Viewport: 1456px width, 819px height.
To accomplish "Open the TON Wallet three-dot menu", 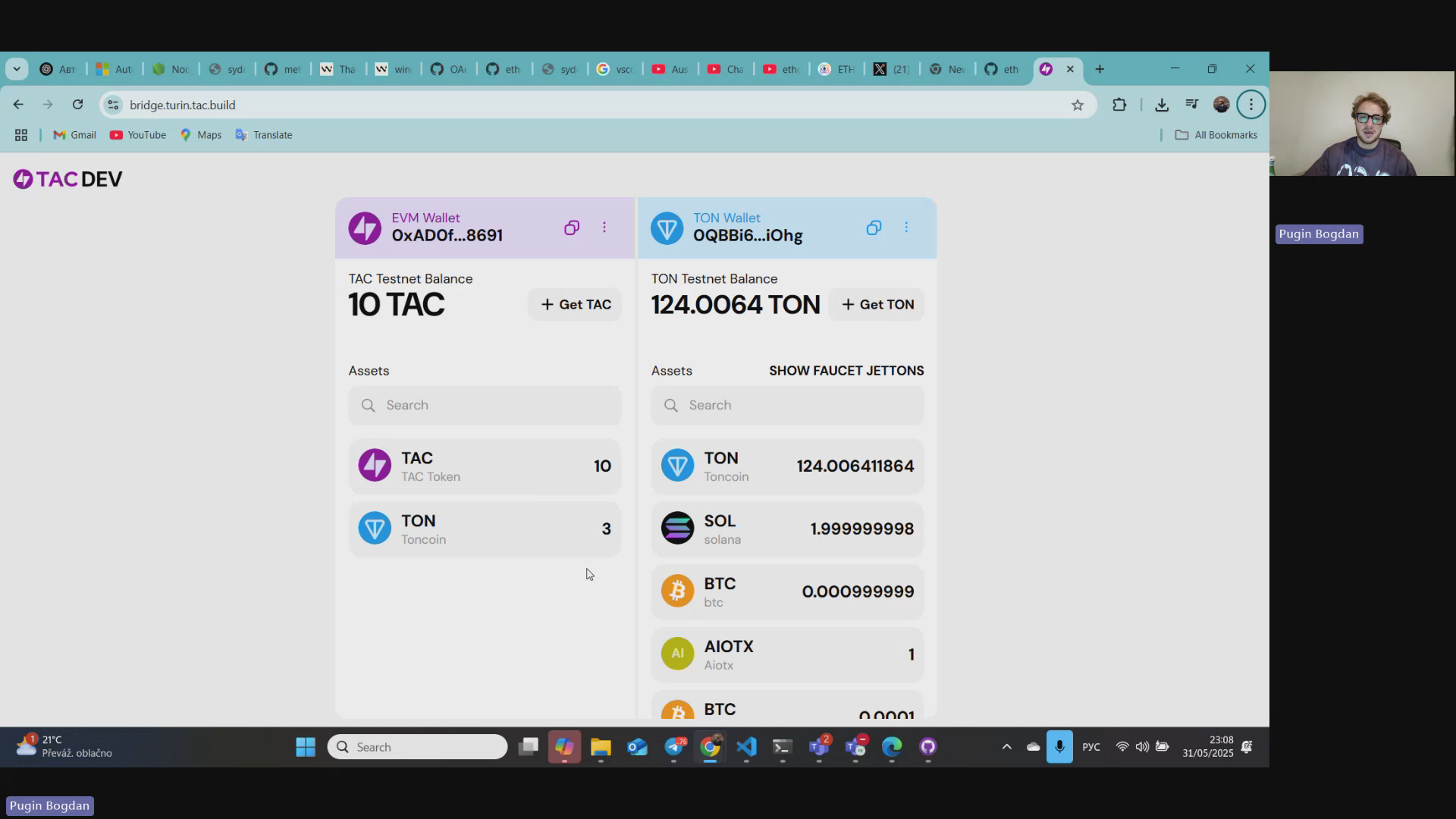I will [906, 227].
